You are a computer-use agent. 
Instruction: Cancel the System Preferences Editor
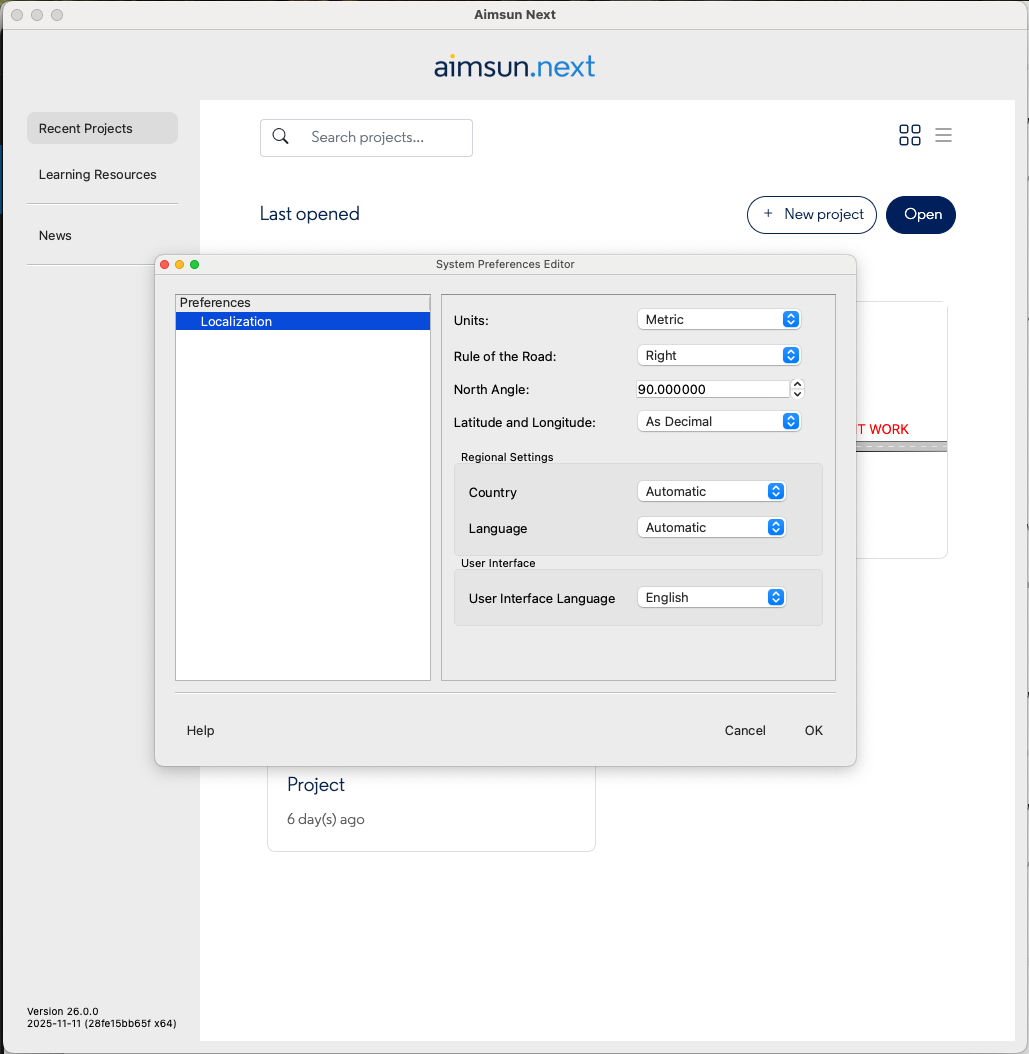coord(745,731)
